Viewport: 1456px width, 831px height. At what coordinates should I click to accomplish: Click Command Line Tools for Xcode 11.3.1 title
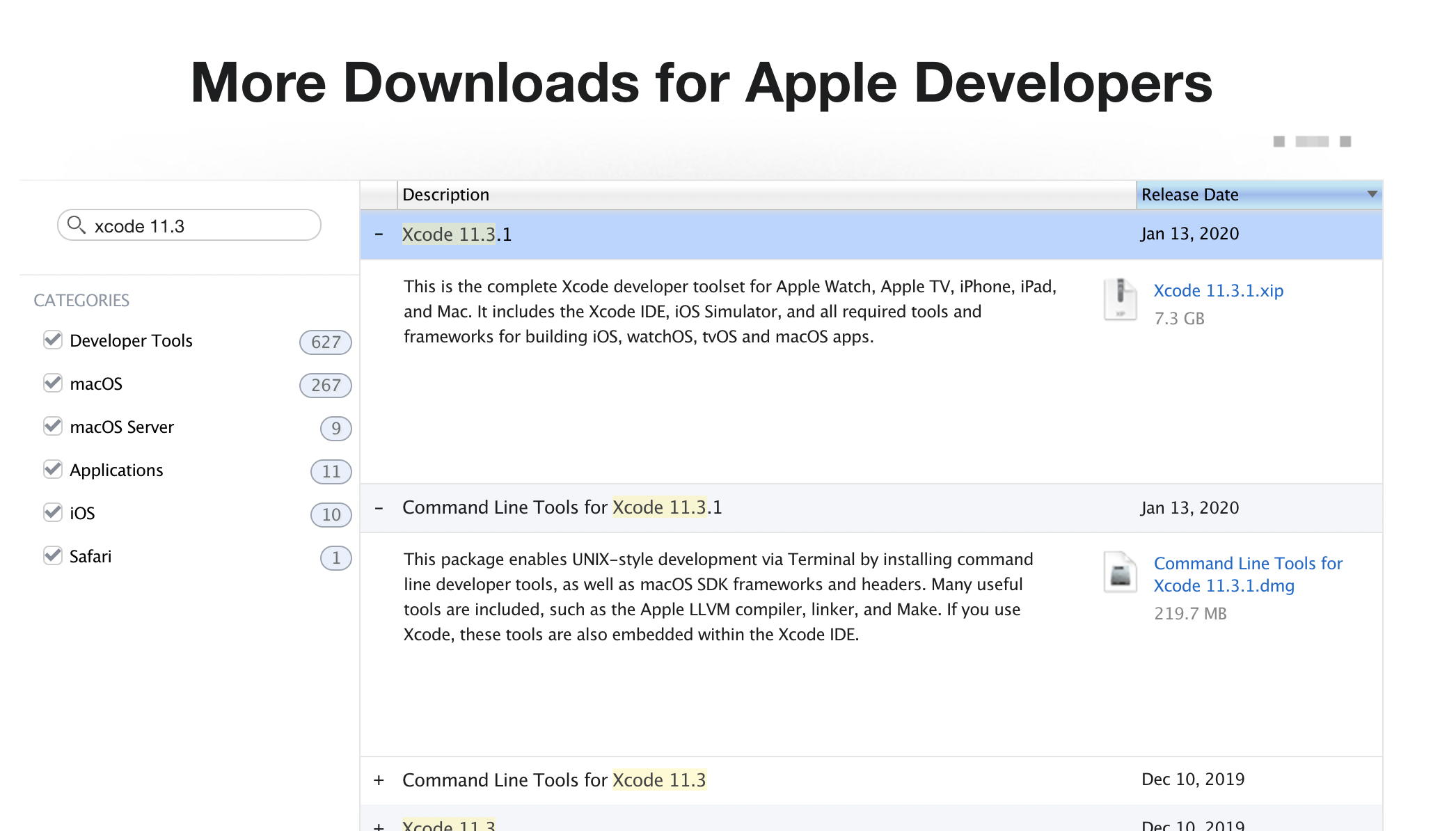pos(562,507)
